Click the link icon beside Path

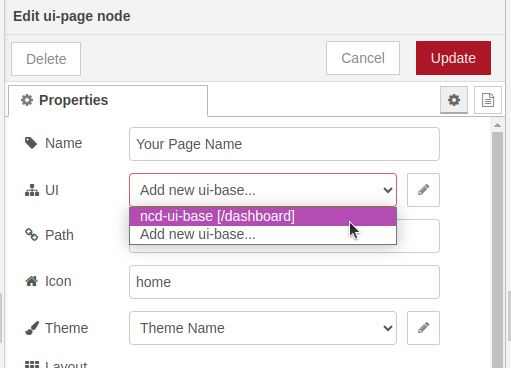tap(32, 234)
